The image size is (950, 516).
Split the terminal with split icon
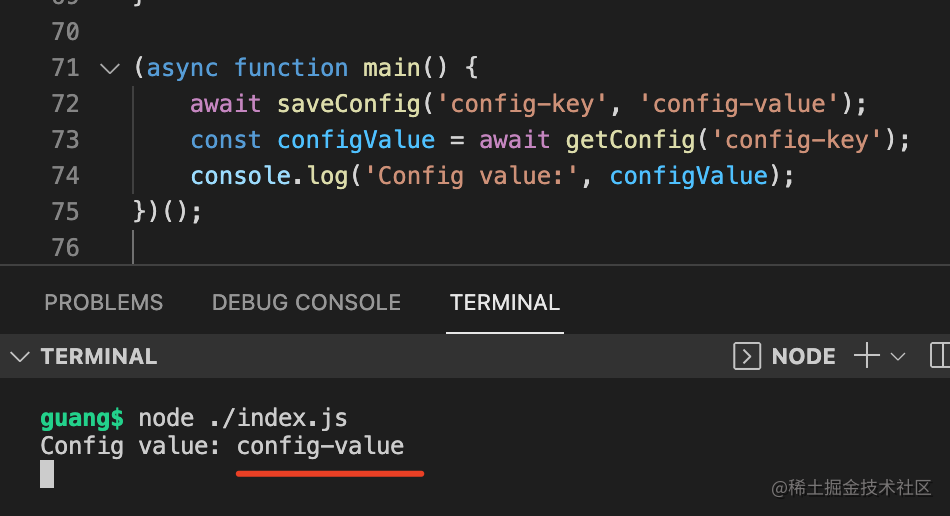(x=940, y=356)
